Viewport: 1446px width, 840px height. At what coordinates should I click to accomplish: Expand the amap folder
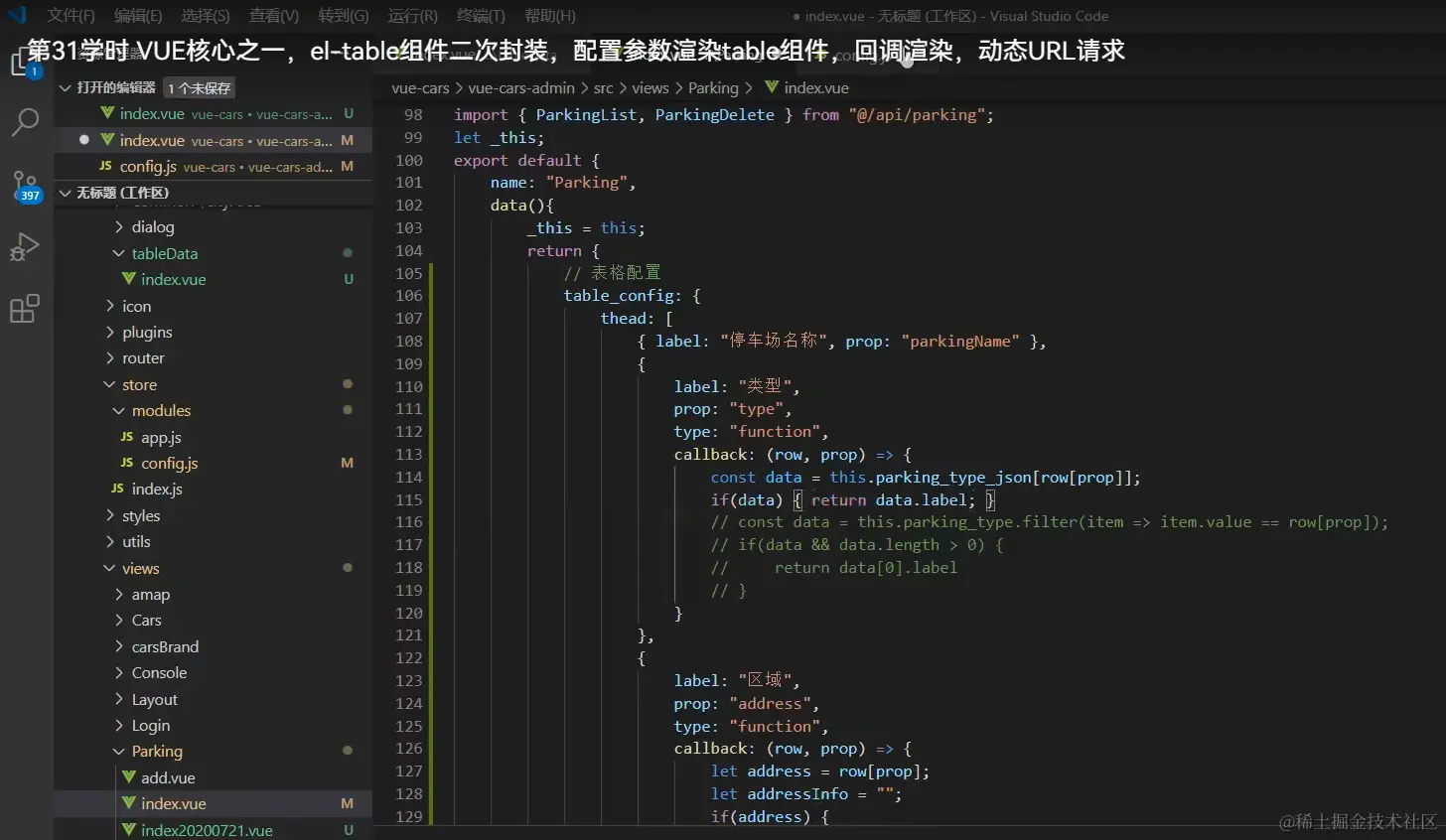119,595
